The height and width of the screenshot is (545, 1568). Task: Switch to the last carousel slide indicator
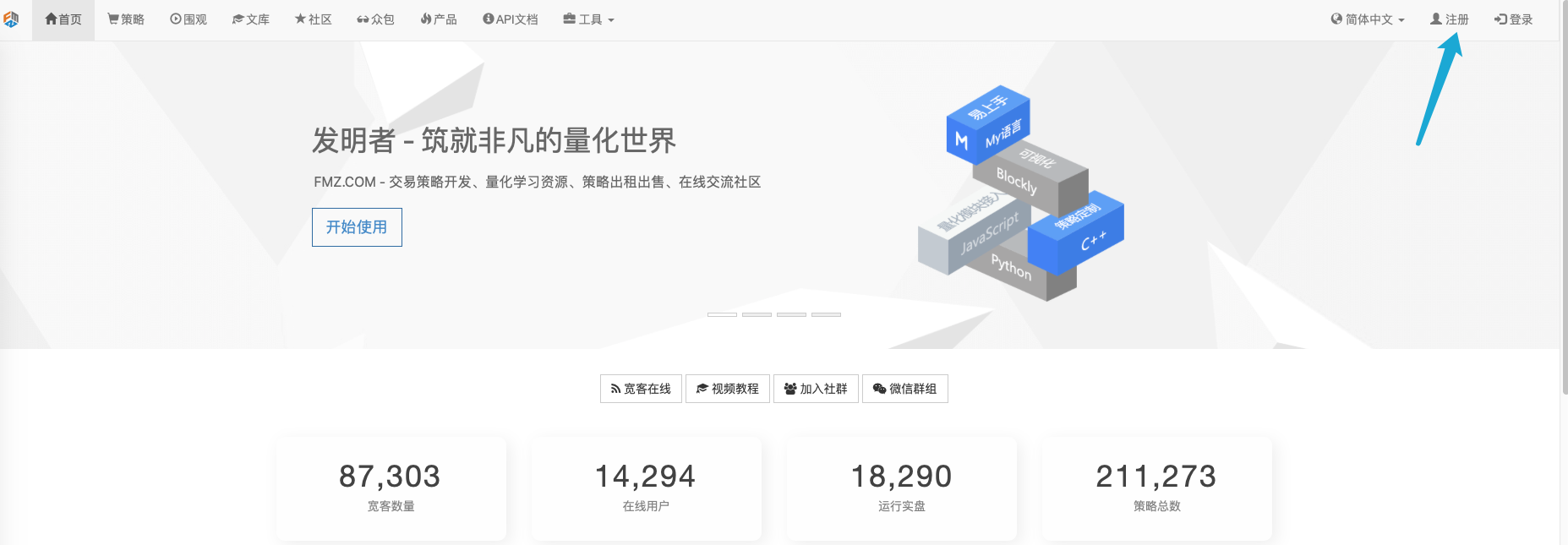coord(826,314)
